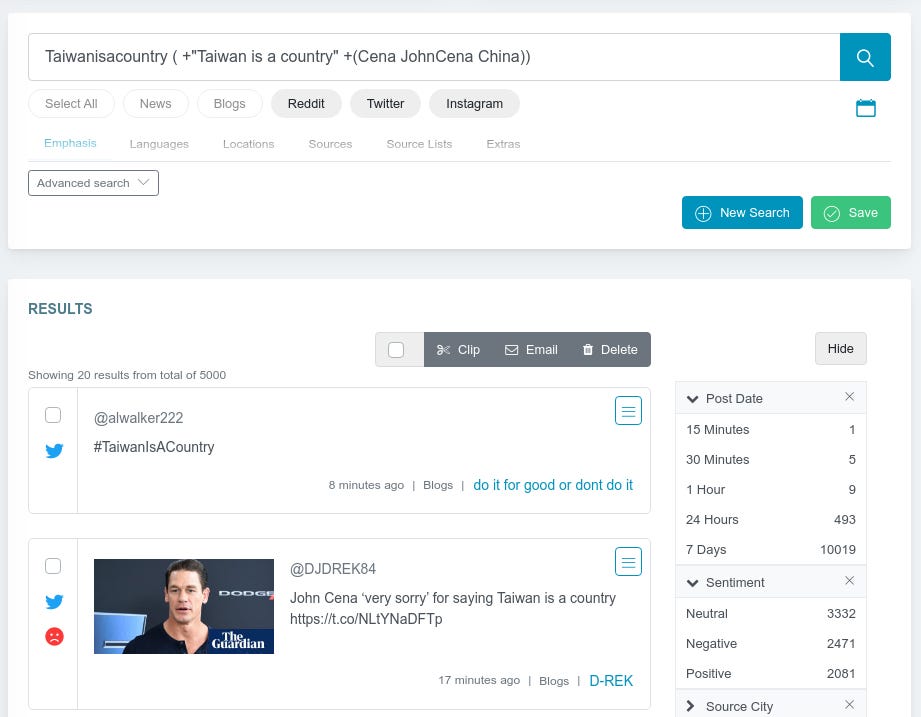Switch to the Emphasis tab

pos(70,143)
